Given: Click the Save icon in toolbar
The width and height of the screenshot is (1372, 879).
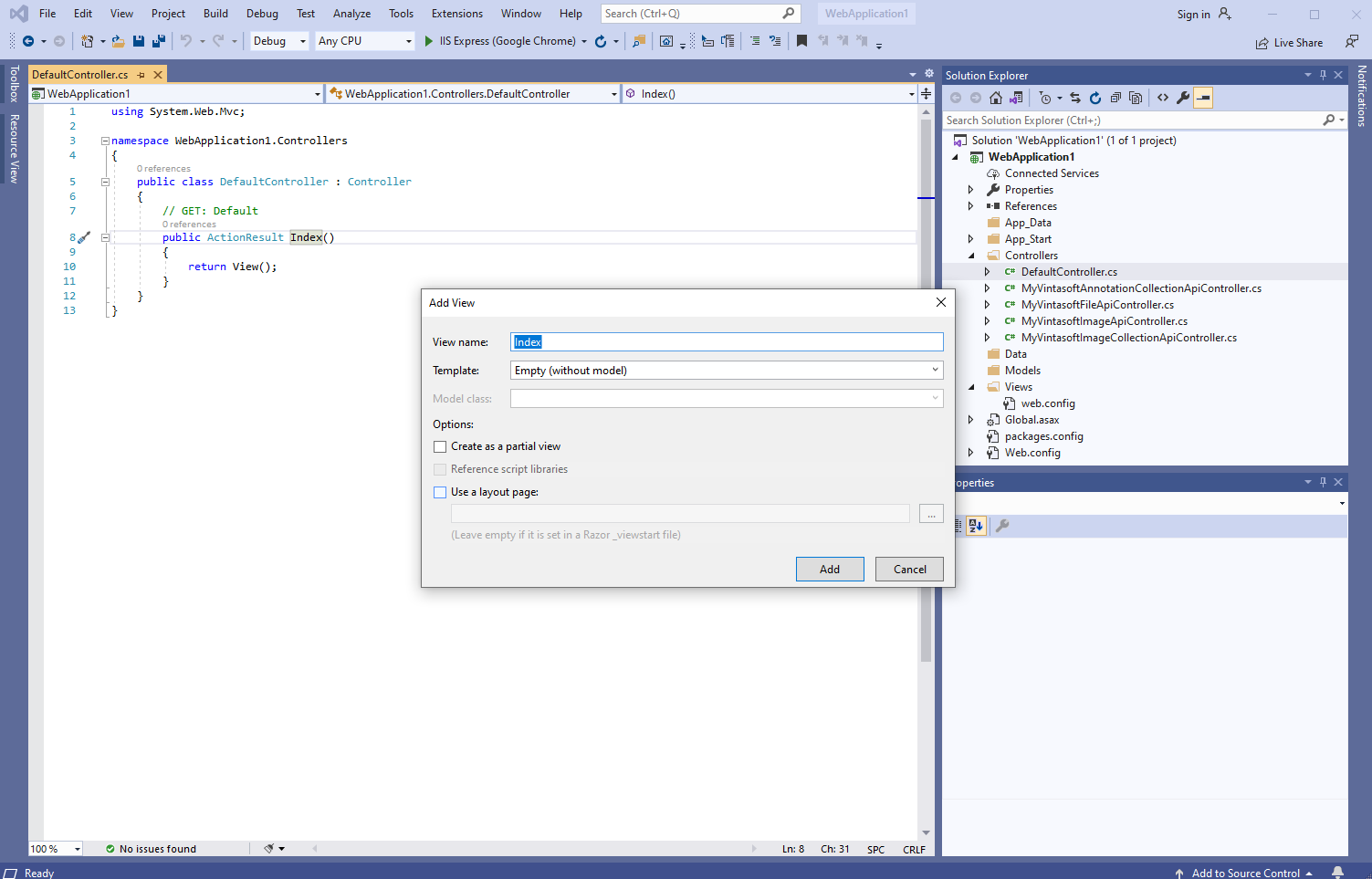Looking at the screenshot, I should [139, 41].
